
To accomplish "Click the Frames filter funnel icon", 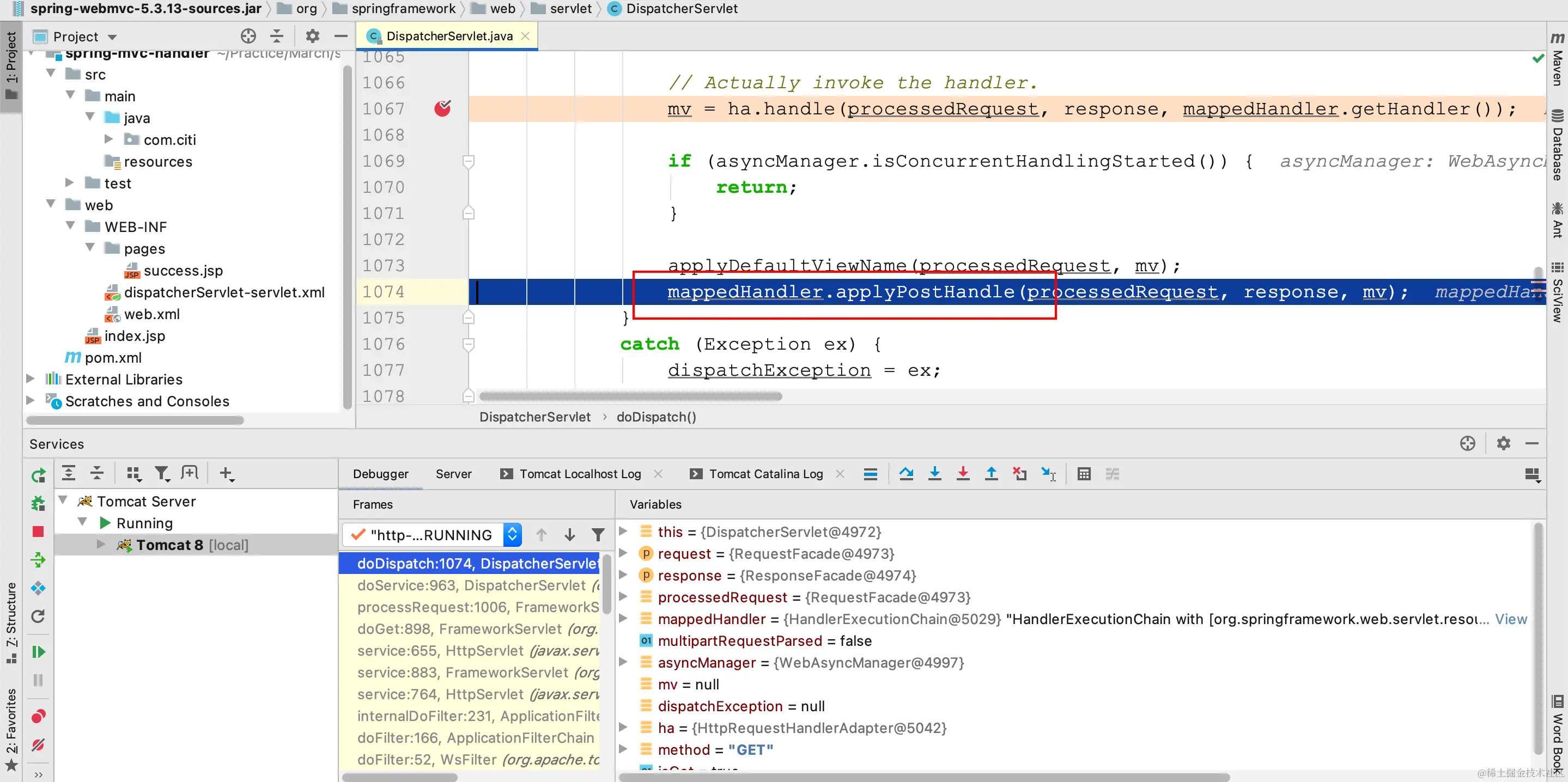I will 598,534.
